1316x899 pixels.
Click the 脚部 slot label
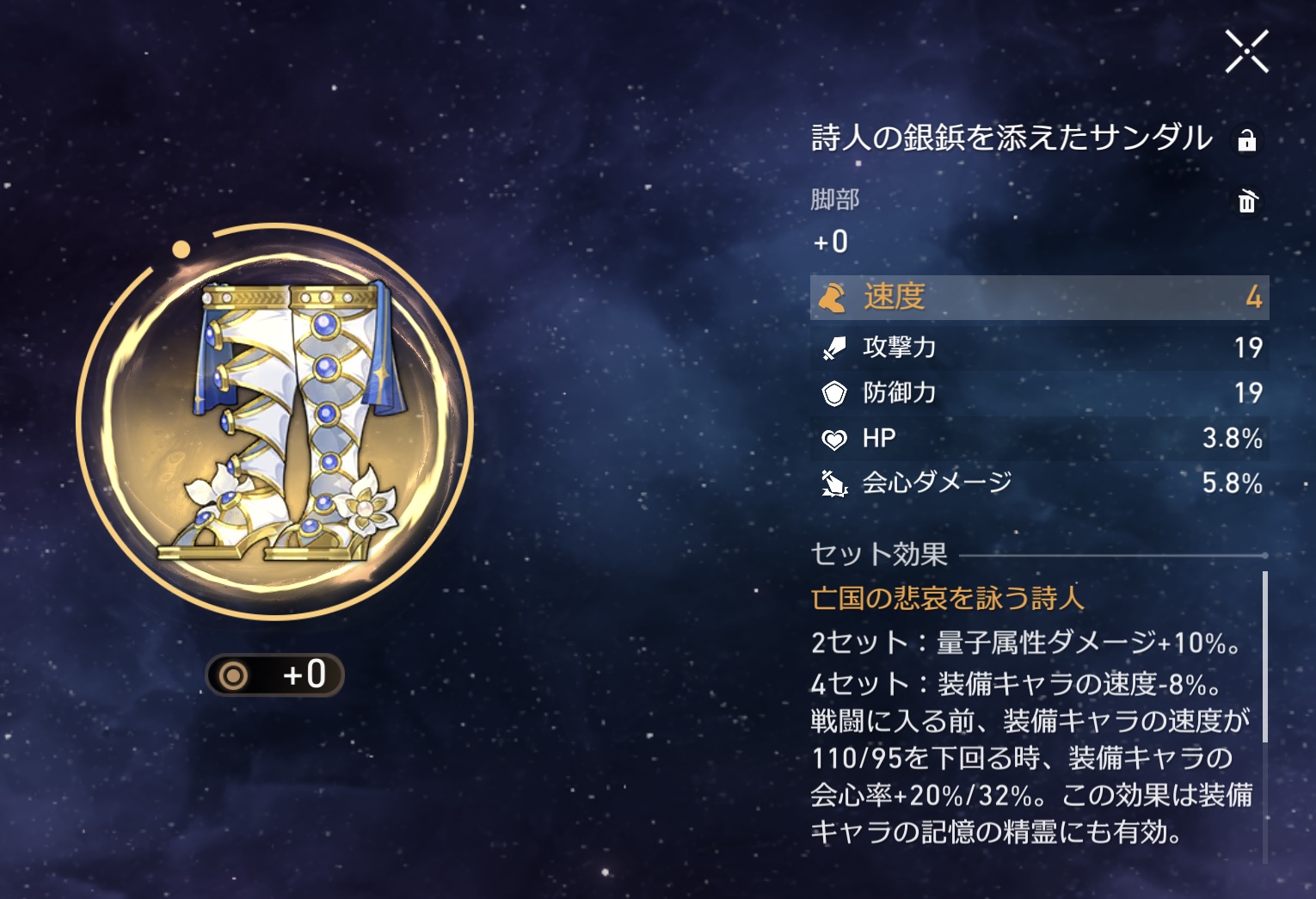tap(834, 200)
